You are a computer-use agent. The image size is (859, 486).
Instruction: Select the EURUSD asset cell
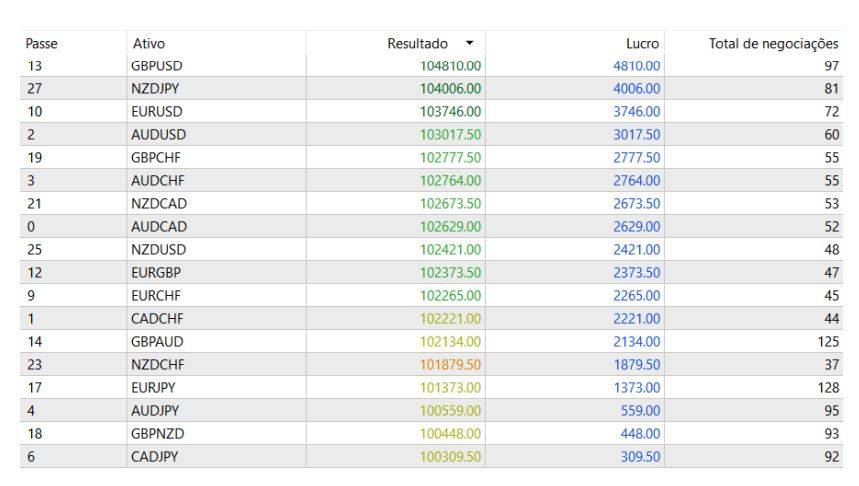[x=157, y=111]
